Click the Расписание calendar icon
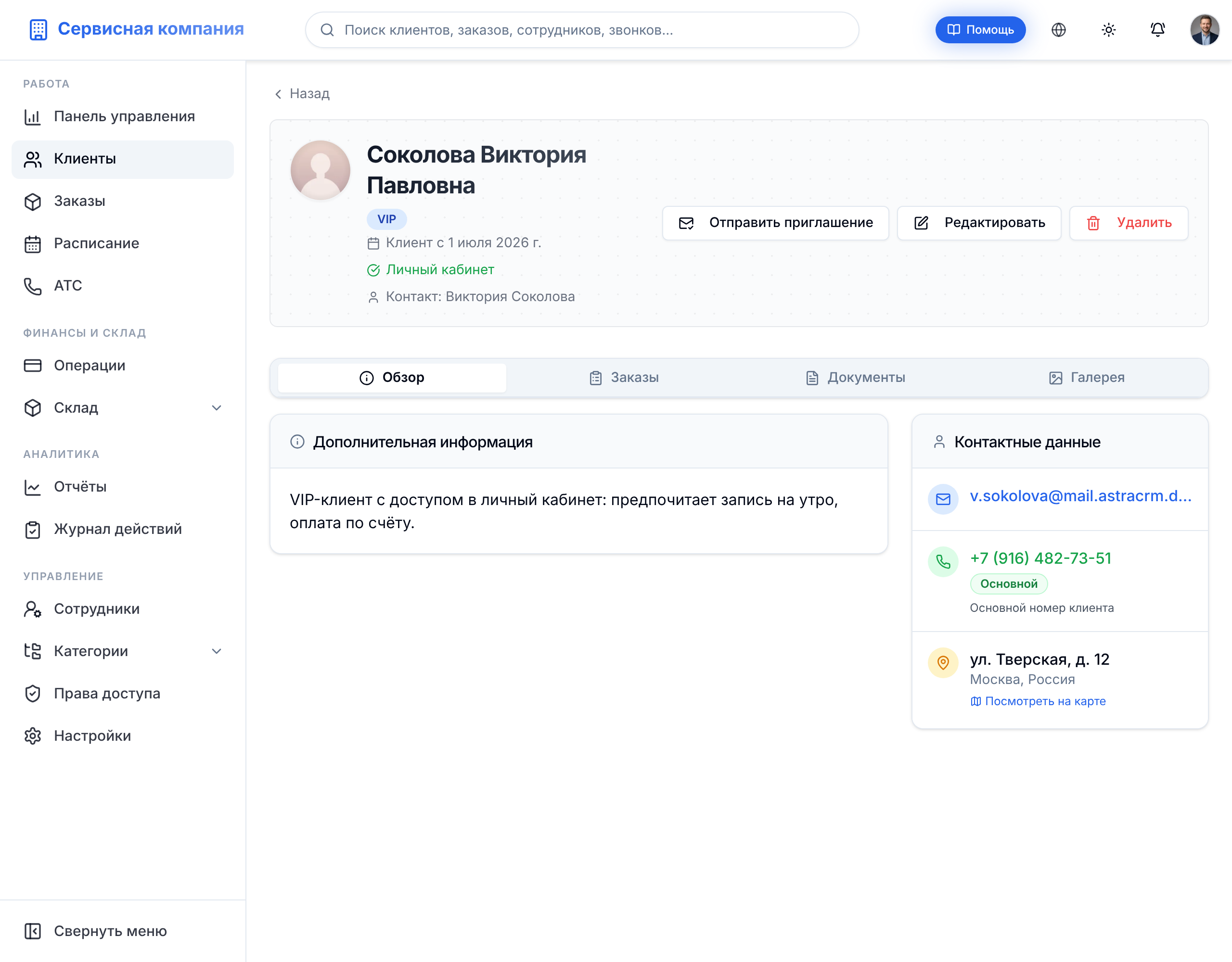1232x962 pixels. [33, 243]
